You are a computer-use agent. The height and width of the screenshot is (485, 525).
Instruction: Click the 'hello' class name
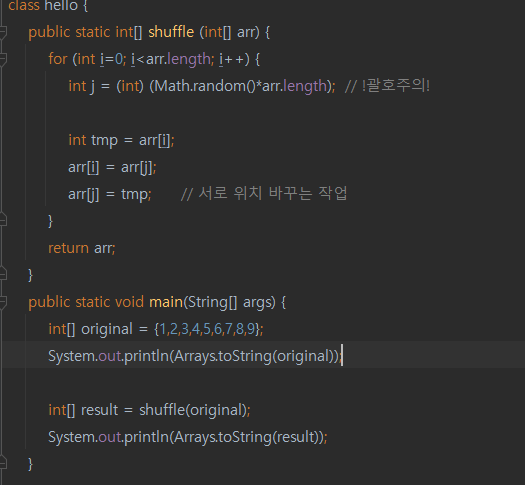coord(61,5)
